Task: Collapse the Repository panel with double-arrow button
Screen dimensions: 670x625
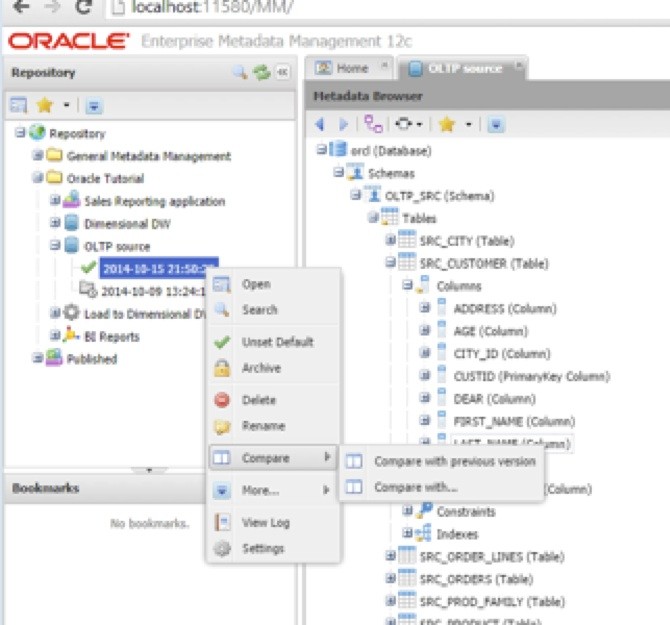Action: (282, 72)
